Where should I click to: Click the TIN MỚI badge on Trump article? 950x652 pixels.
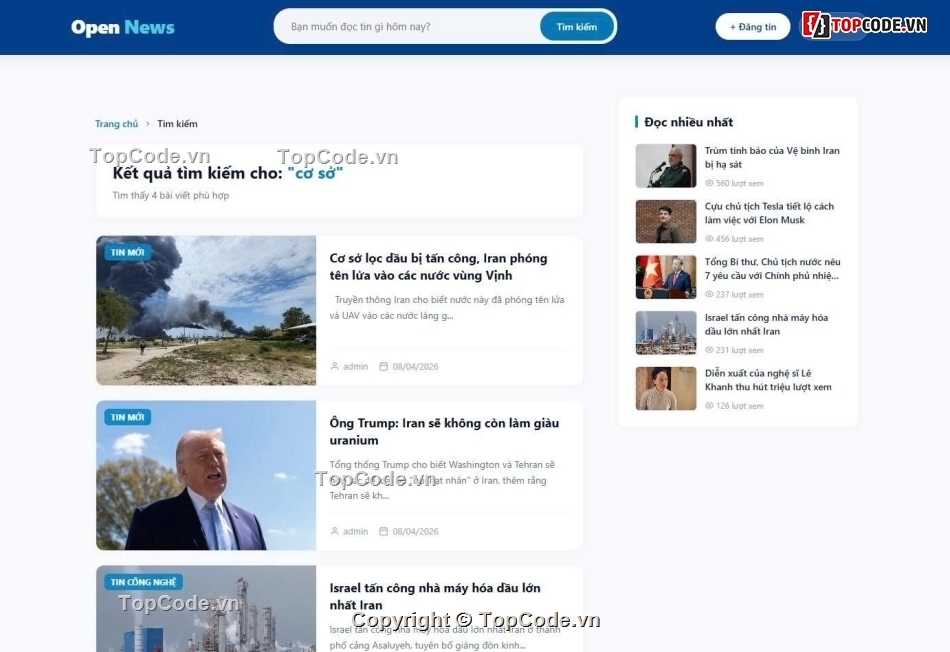click(x=127, y=417)
